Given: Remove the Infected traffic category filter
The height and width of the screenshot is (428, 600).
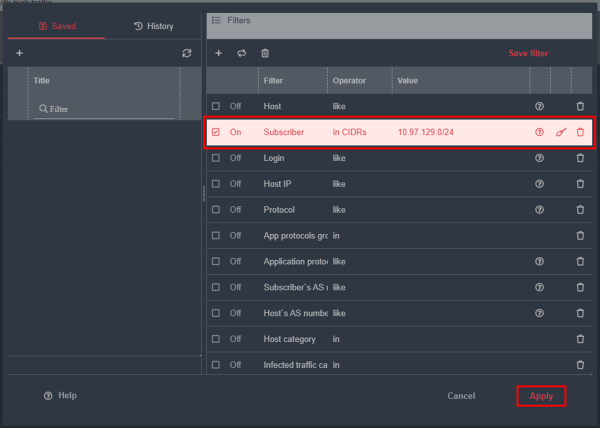Looking at the screenshot, I should click(x=580, y=365).
